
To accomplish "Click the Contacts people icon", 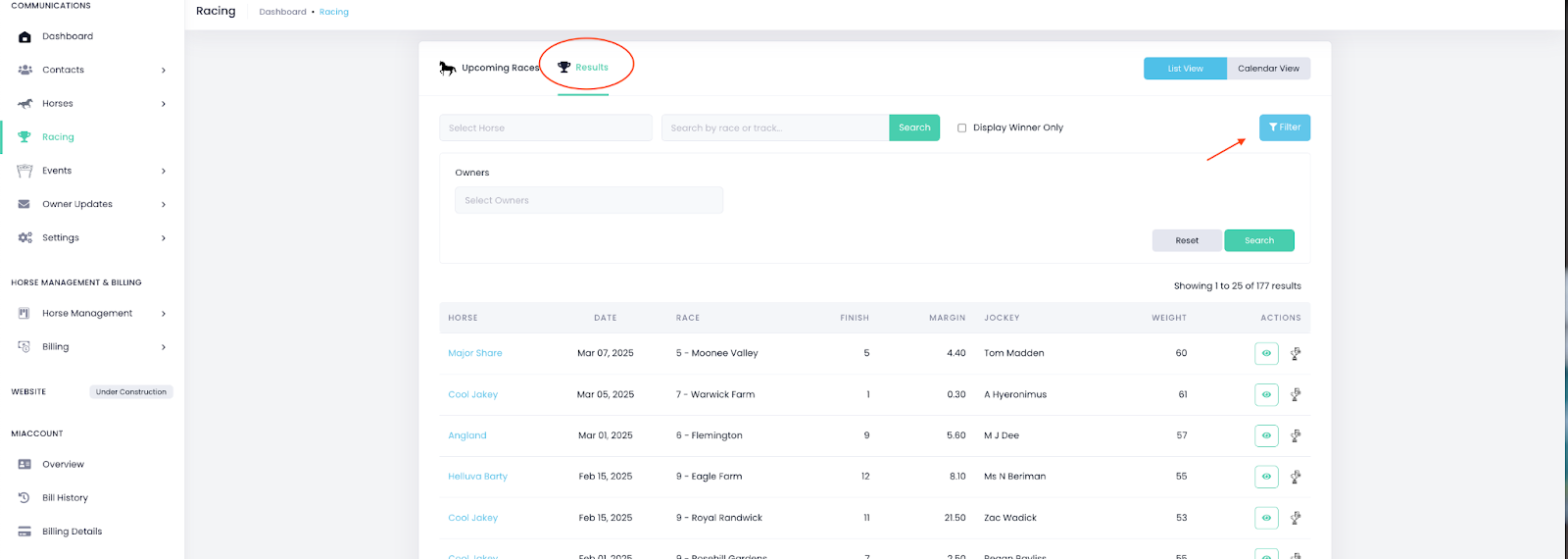I will click(x=24, y=70).
